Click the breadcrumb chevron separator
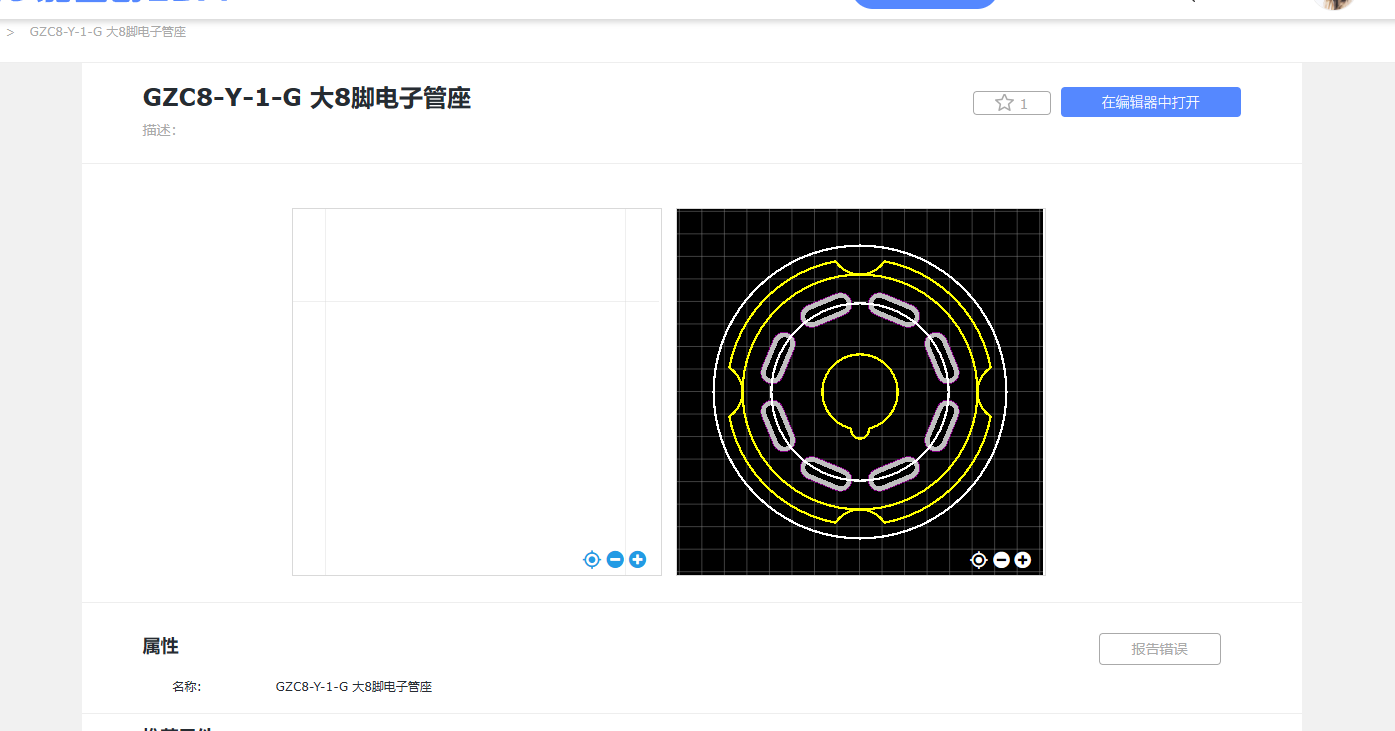The image size is (1395, 731). [x=10, y=32]
